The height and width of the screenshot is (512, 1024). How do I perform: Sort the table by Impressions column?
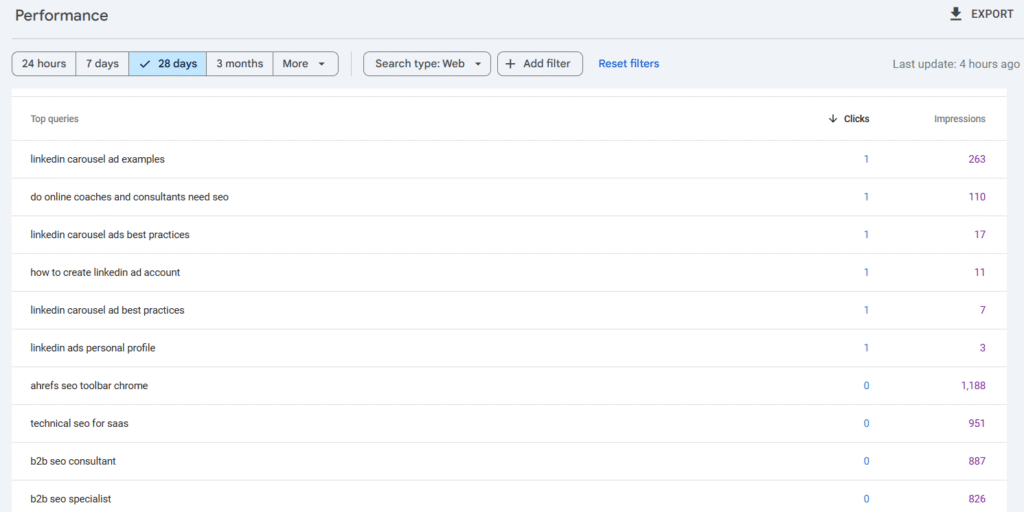pos(959,119)
